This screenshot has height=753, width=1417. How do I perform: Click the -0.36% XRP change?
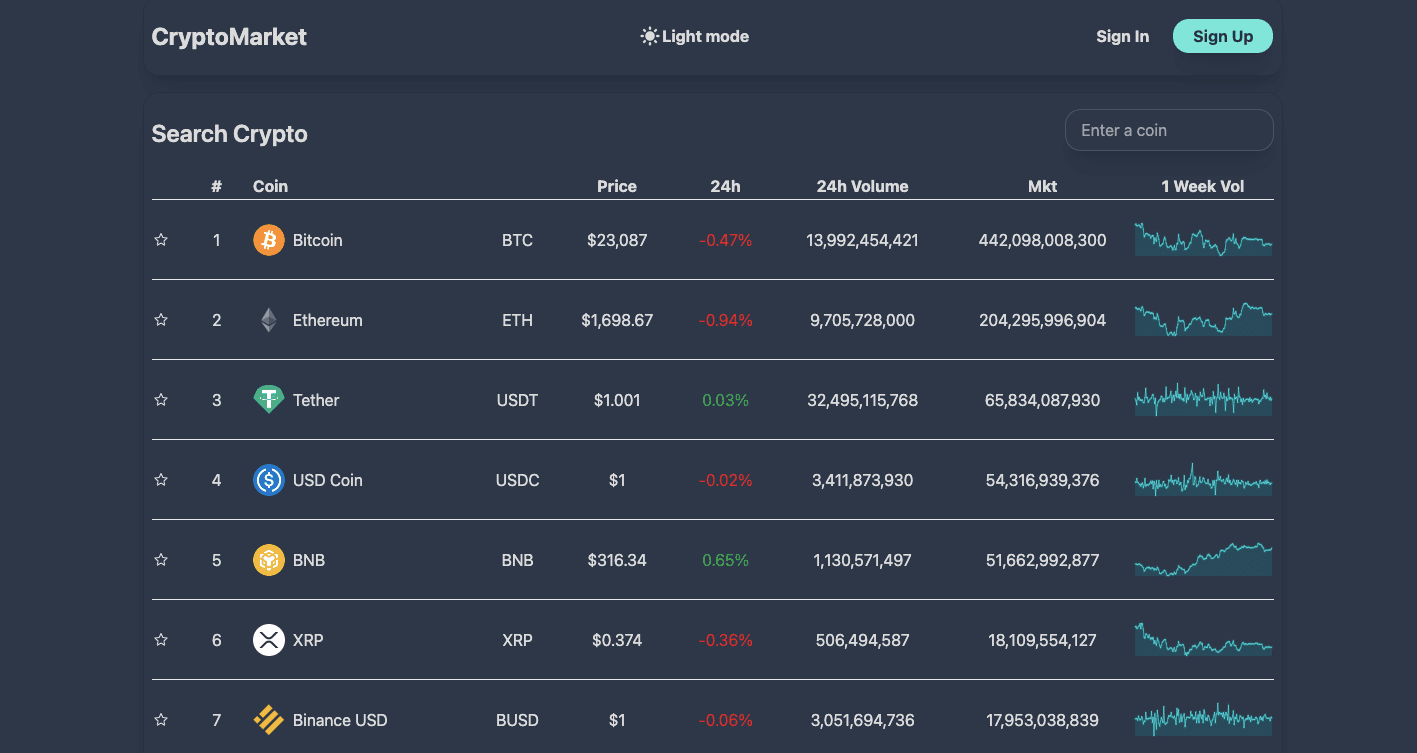[725, 640]
